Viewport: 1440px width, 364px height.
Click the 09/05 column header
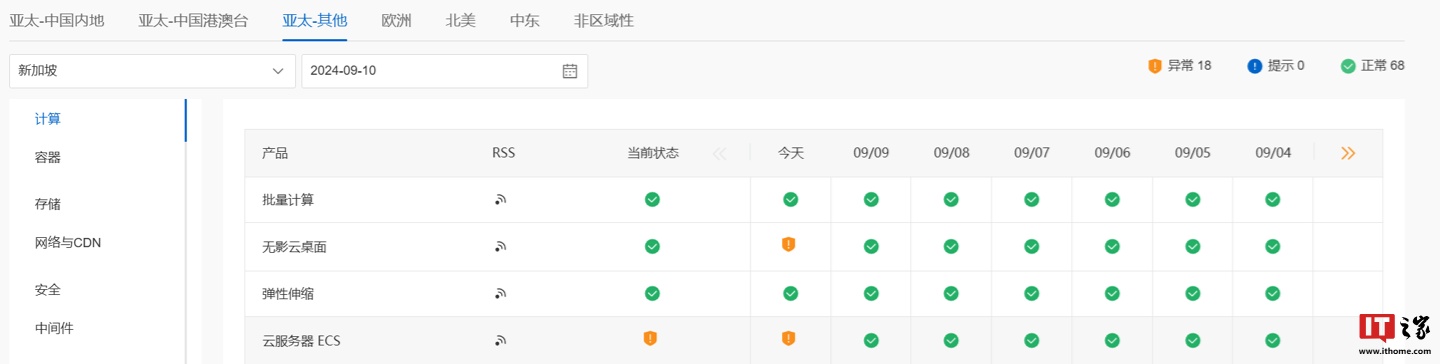pyautogui.click(x=1193, y=153)
